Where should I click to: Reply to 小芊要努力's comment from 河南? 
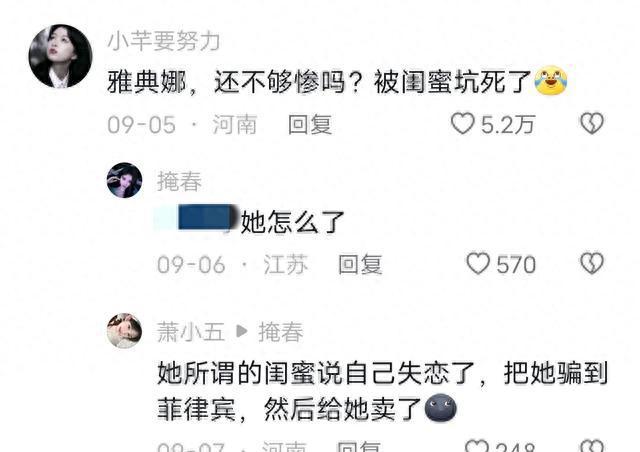(310, 124)
